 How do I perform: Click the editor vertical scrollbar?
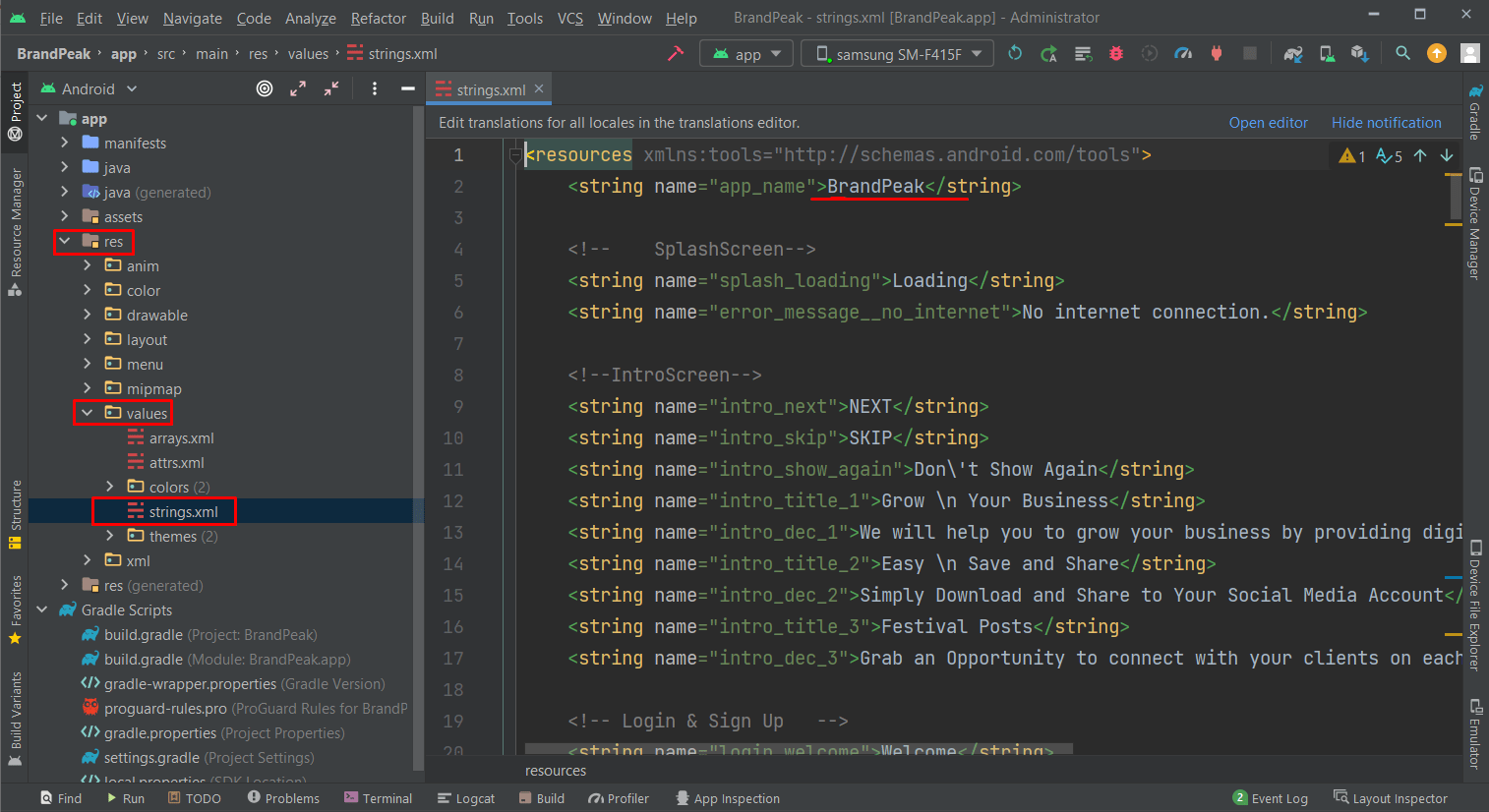1455,198
